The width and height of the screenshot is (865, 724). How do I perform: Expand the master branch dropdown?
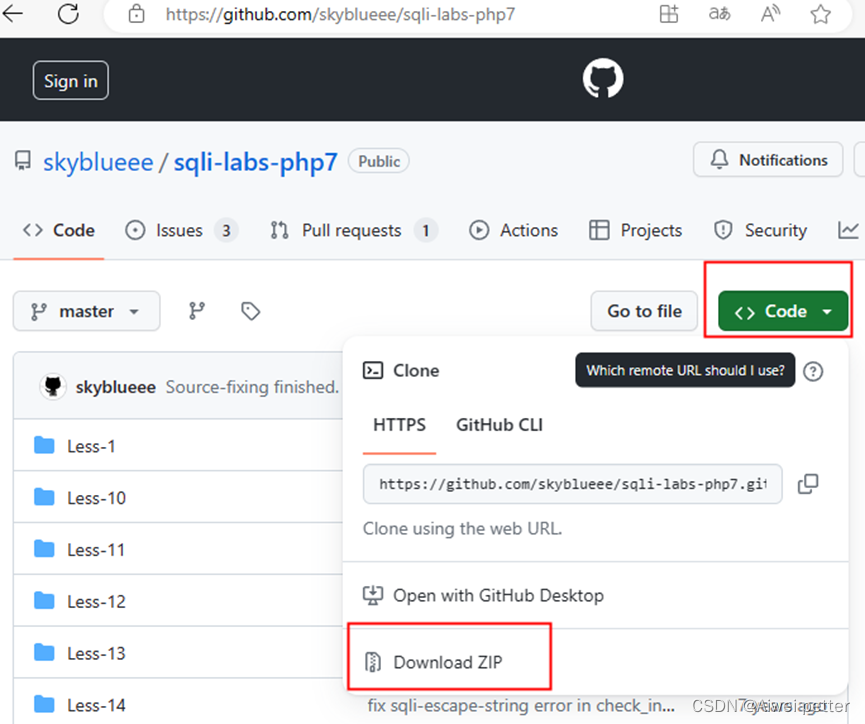[87, 311]
